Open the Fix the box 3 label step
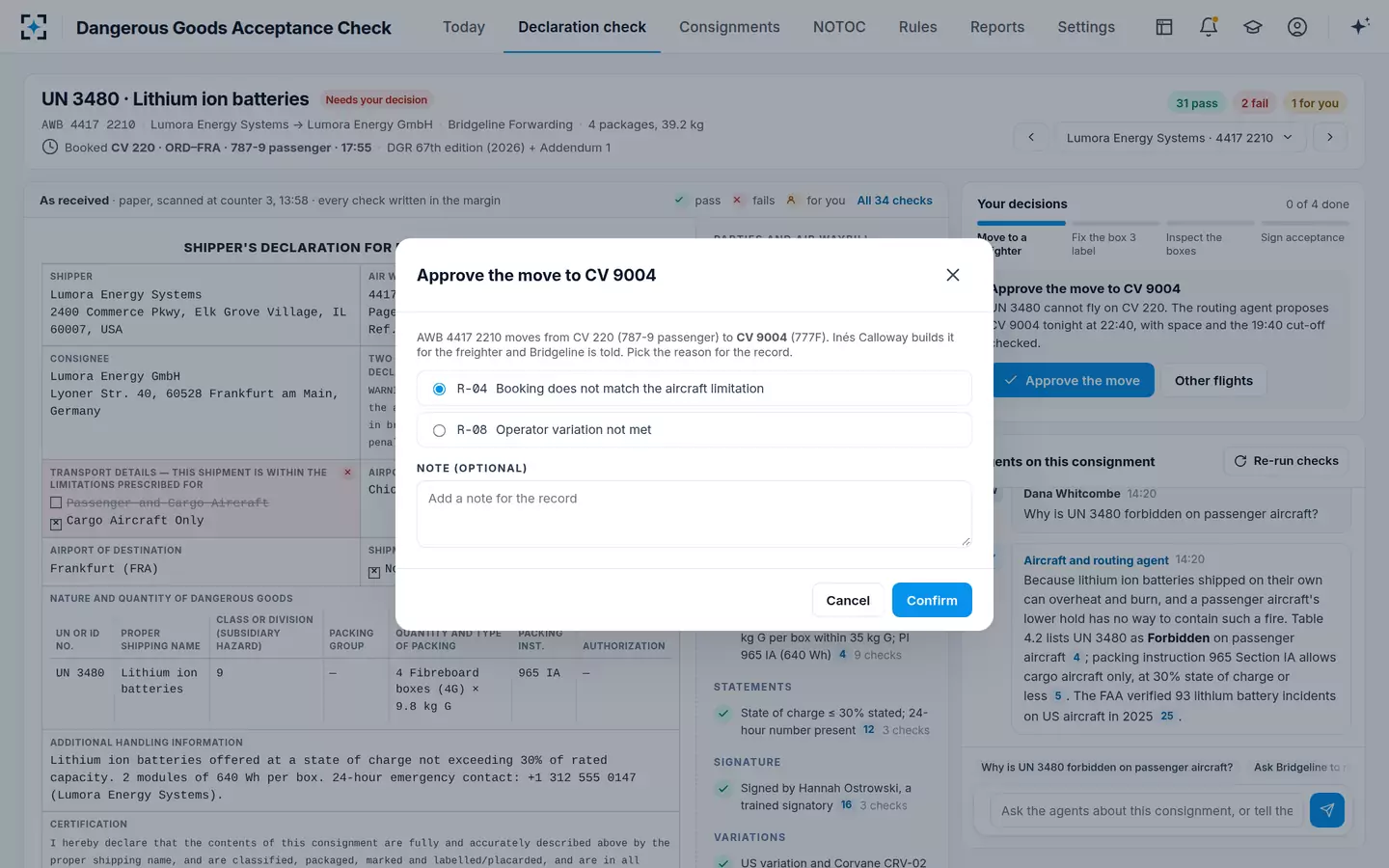Screen dimensions: 1389x868 click(1113, 239)
